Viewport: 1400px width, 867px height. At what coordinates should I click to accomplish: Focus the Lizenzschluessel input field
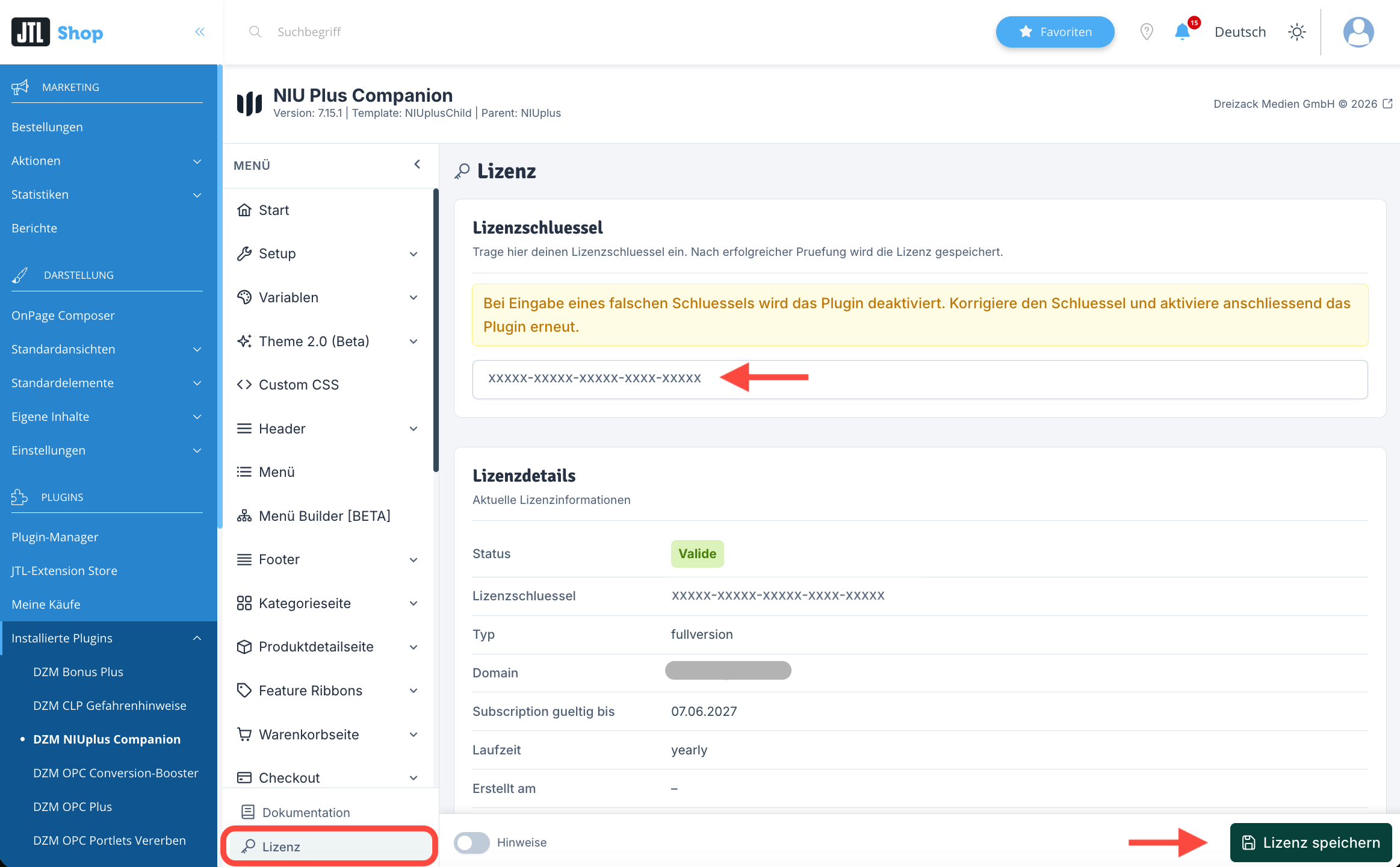coord(920,379)
